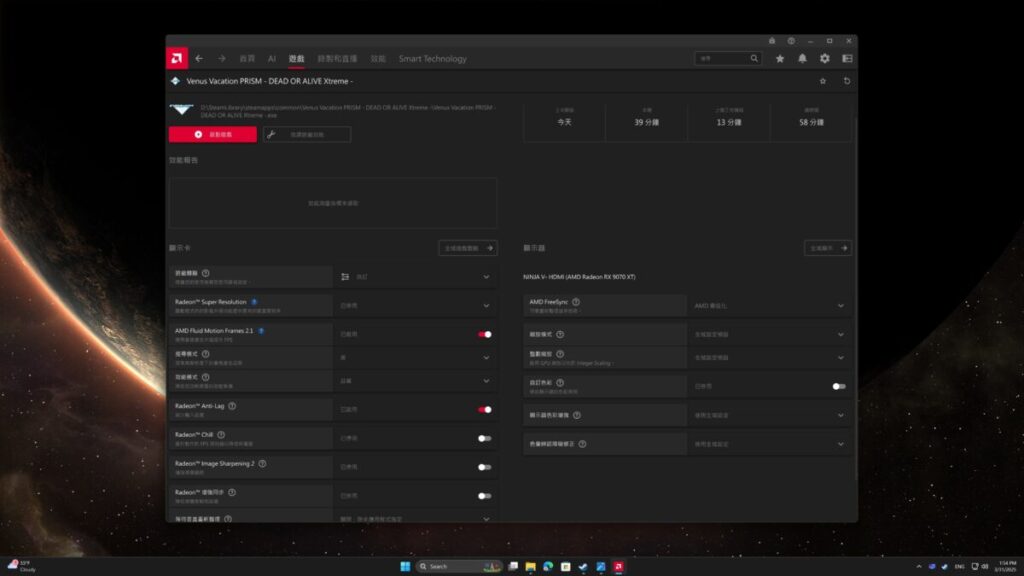Click the wrench tune game performance button
The height and width of the screenshot is (576, 1024).
[x=307, y=135]
